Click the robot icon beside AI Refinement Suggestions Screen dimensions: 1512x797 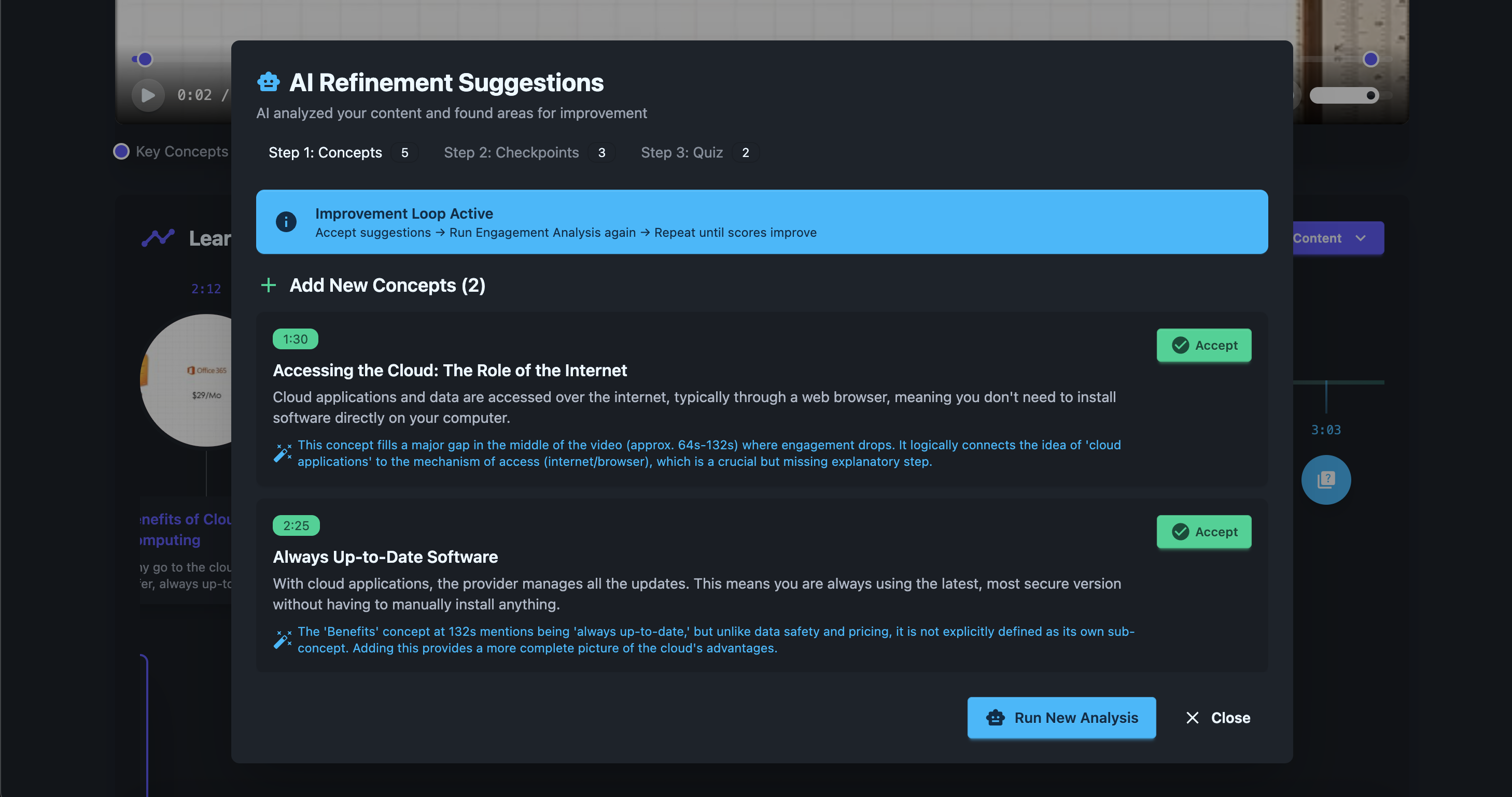[268, 82]
